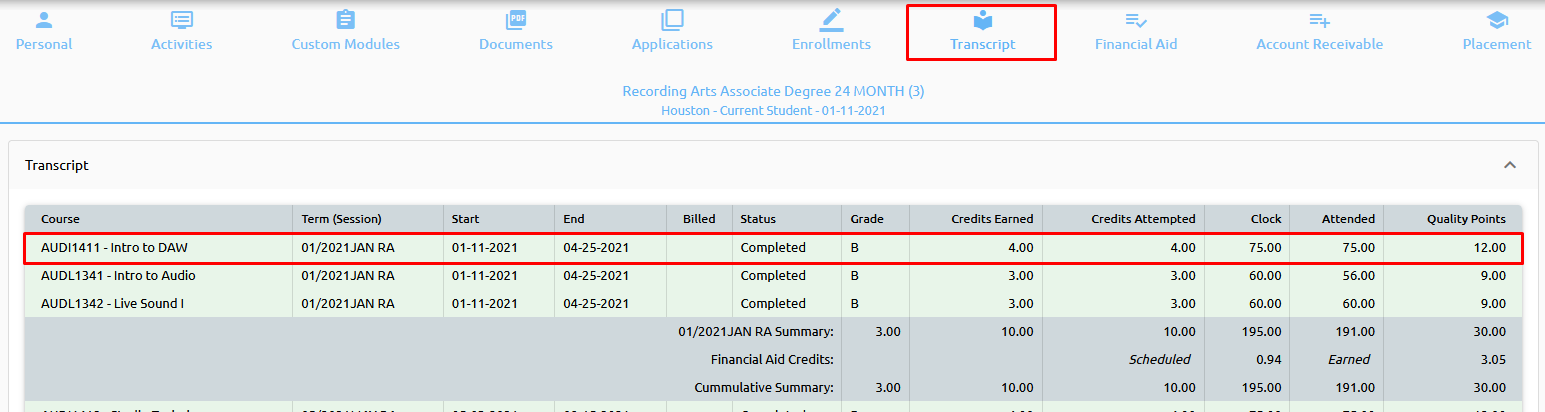This screenshot has height=412, width=1545.
Task: Click the Term (Session) column header
Action: [x=341, y=219]
